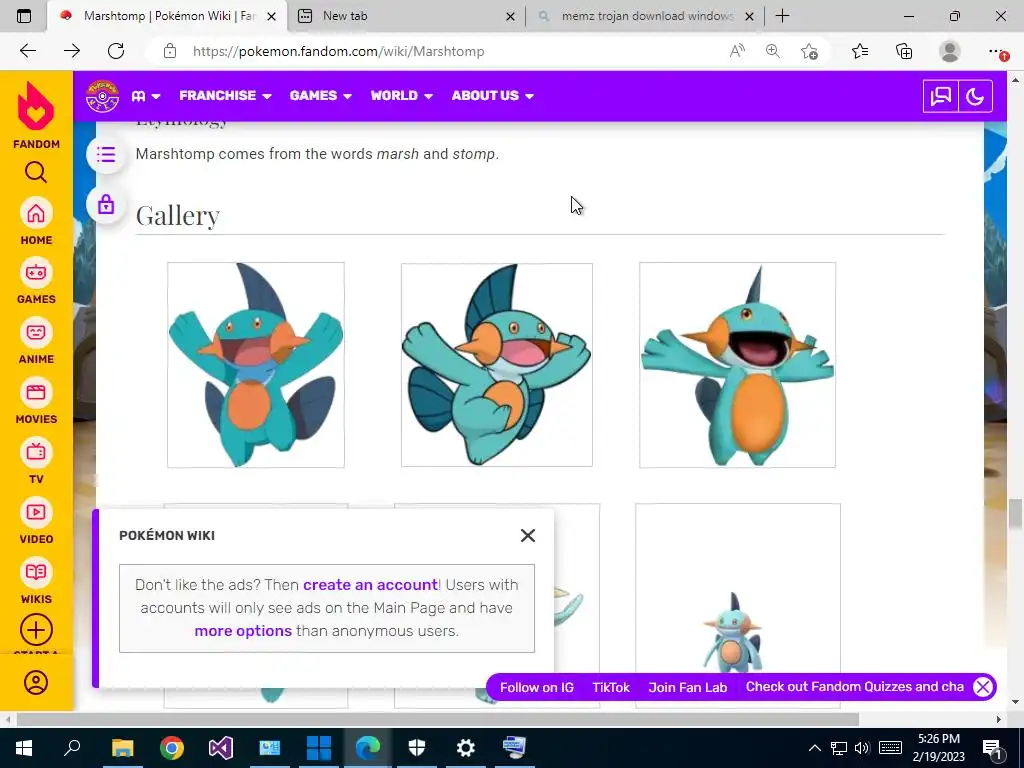Follow the create an account link

click(x=370, y=584)
